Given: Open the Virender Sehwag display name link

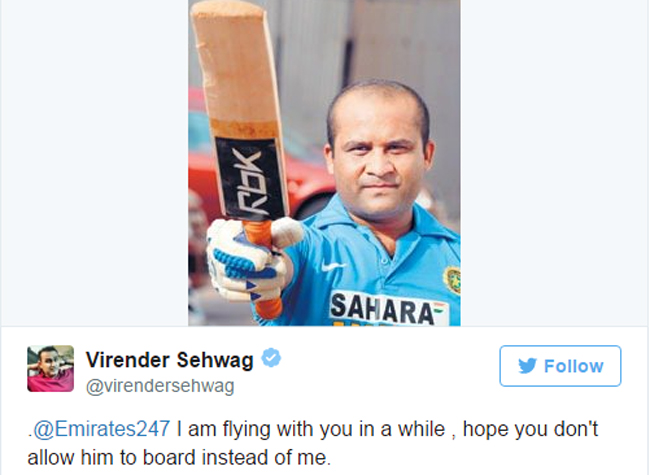Looking at the screenshot, I should (170, 359).
